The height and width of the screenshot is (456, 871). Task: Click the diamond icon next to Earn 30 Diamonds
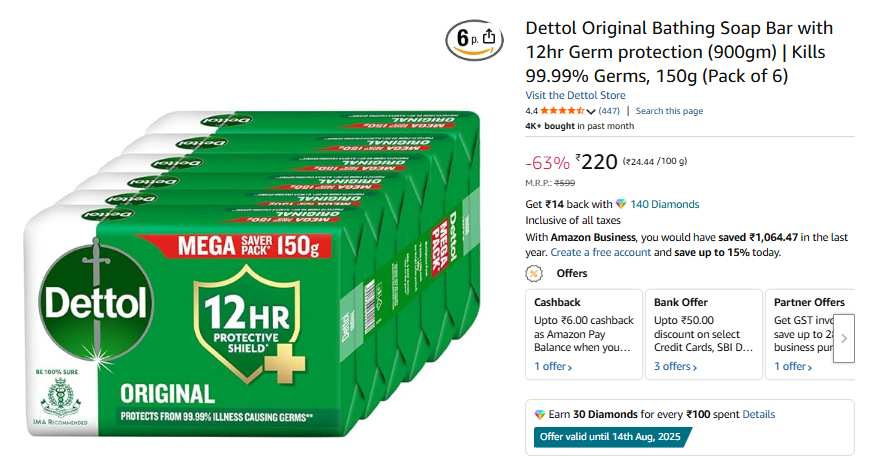[x=540, y=414]
